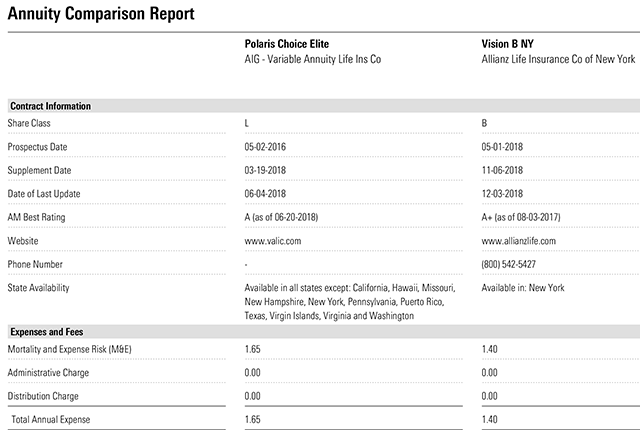The width and height of the screenshot is (640, 430).
Task: Click the Contract Information section header
Action: tap(50, 105)
